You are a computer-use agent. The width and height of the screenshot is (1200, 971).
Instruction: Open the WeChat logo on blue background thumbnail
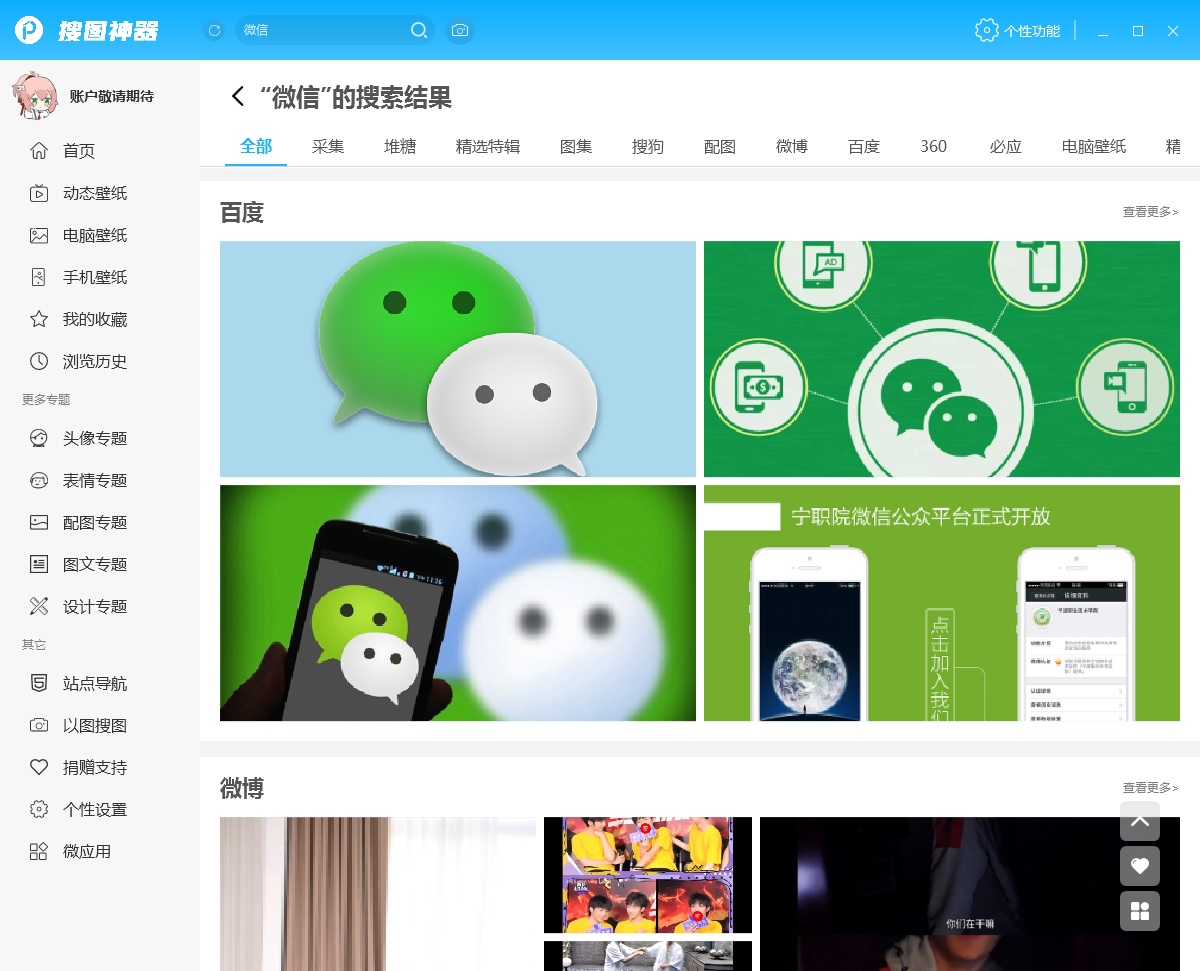pyautogui.click(x=457, y=358)
